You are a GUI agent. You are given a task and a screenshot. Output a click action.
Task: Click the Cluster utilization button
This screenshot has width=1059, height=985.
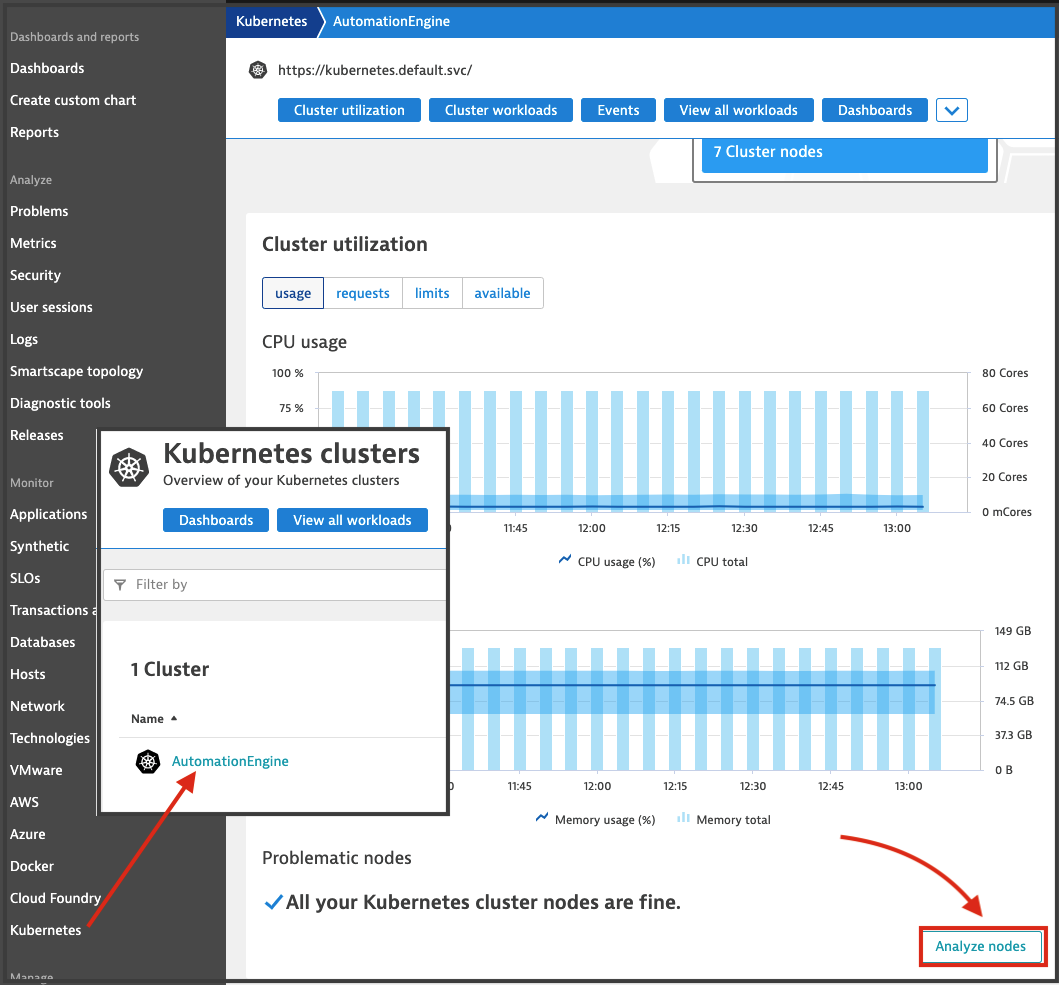point(349,110)
